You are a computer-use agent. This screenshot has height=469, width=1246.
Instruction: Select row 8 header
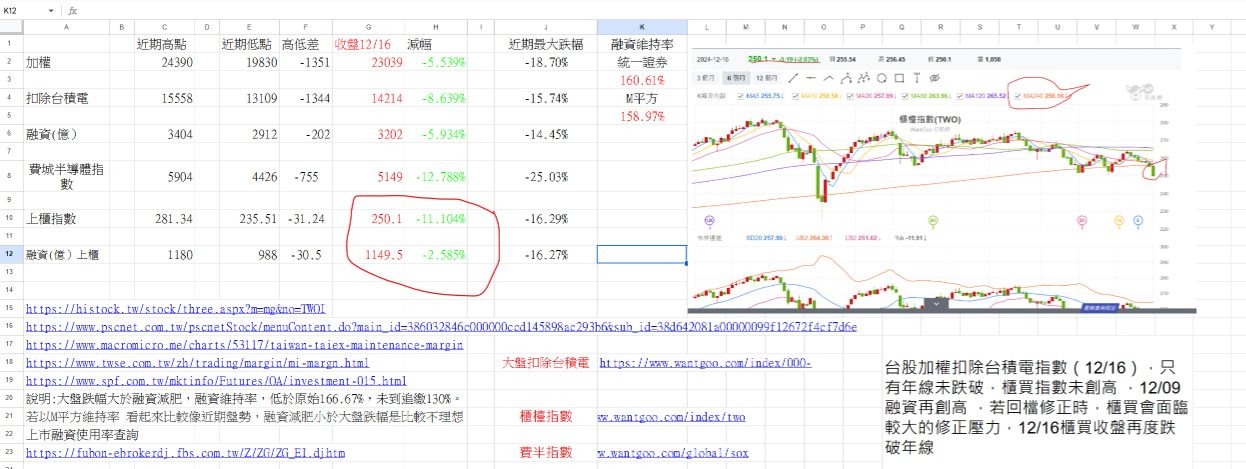[x=11, y=177]
